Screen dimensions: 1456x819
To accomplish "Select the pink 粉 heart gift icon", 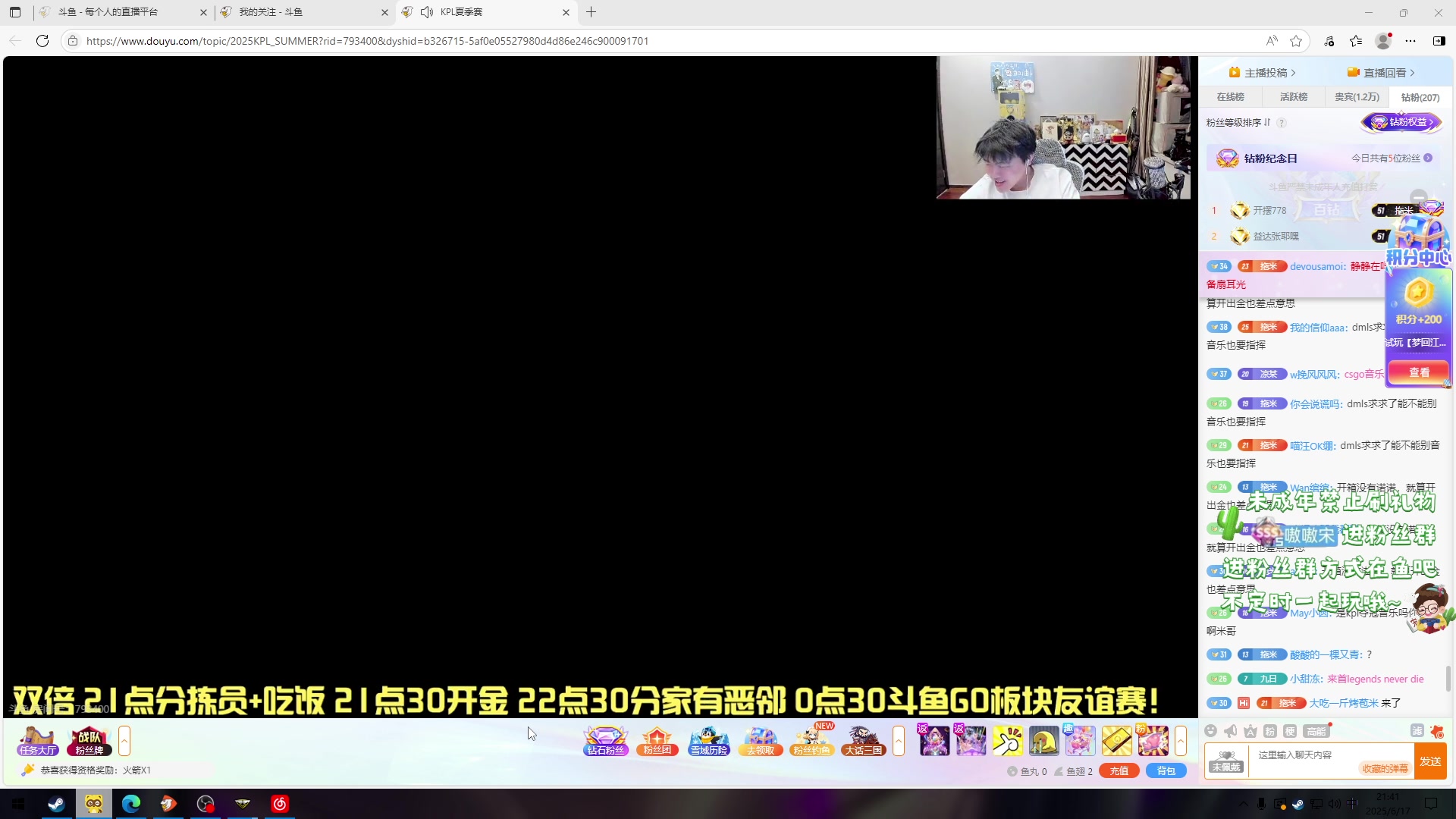I will [1153, 741].
